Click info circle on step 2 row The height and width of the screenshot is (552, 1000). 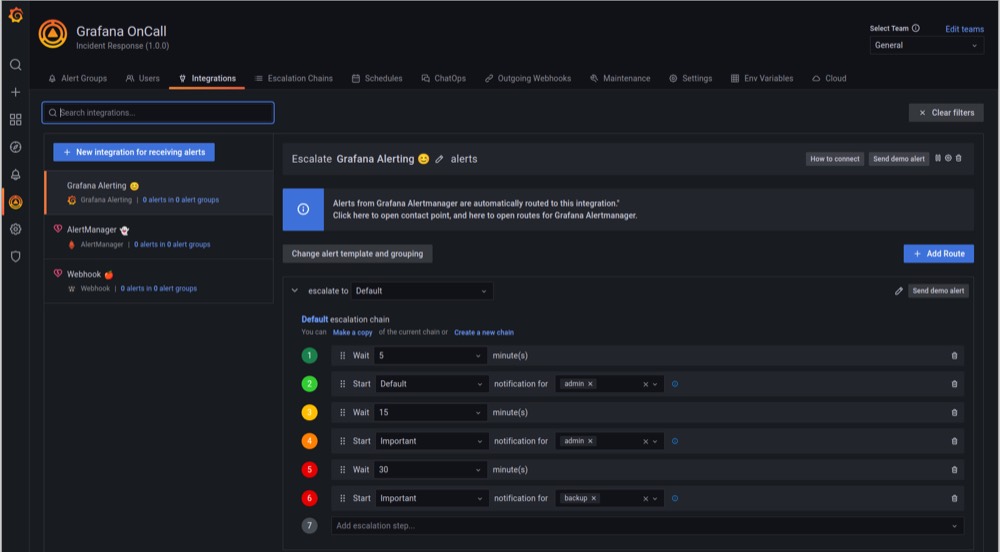[675, 384]
